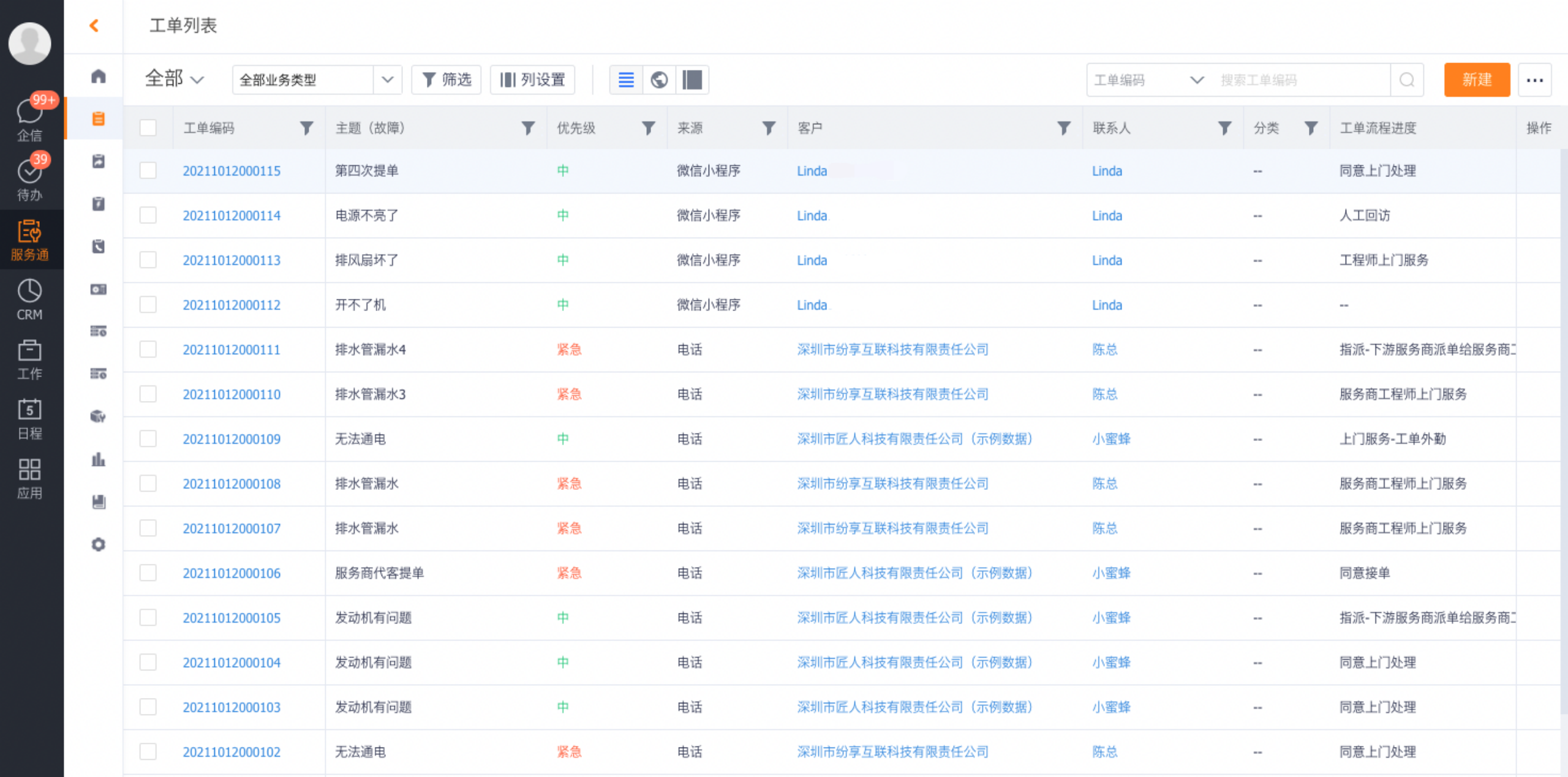
Task: Open the 工作 sidebar icon
Action: [x=29, y=359]
